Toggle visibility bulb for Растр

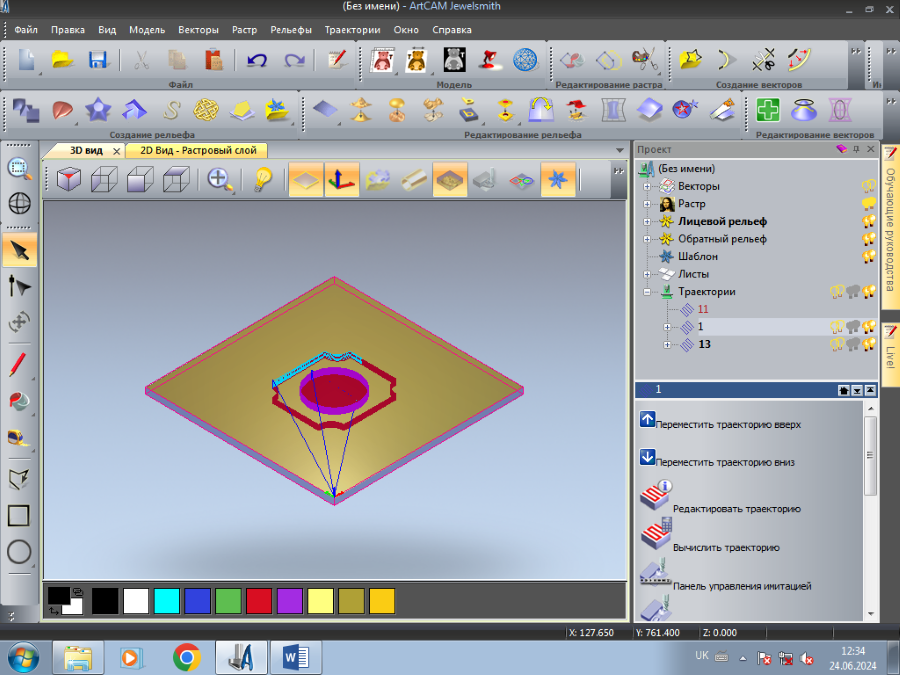(x=869, y=204)
